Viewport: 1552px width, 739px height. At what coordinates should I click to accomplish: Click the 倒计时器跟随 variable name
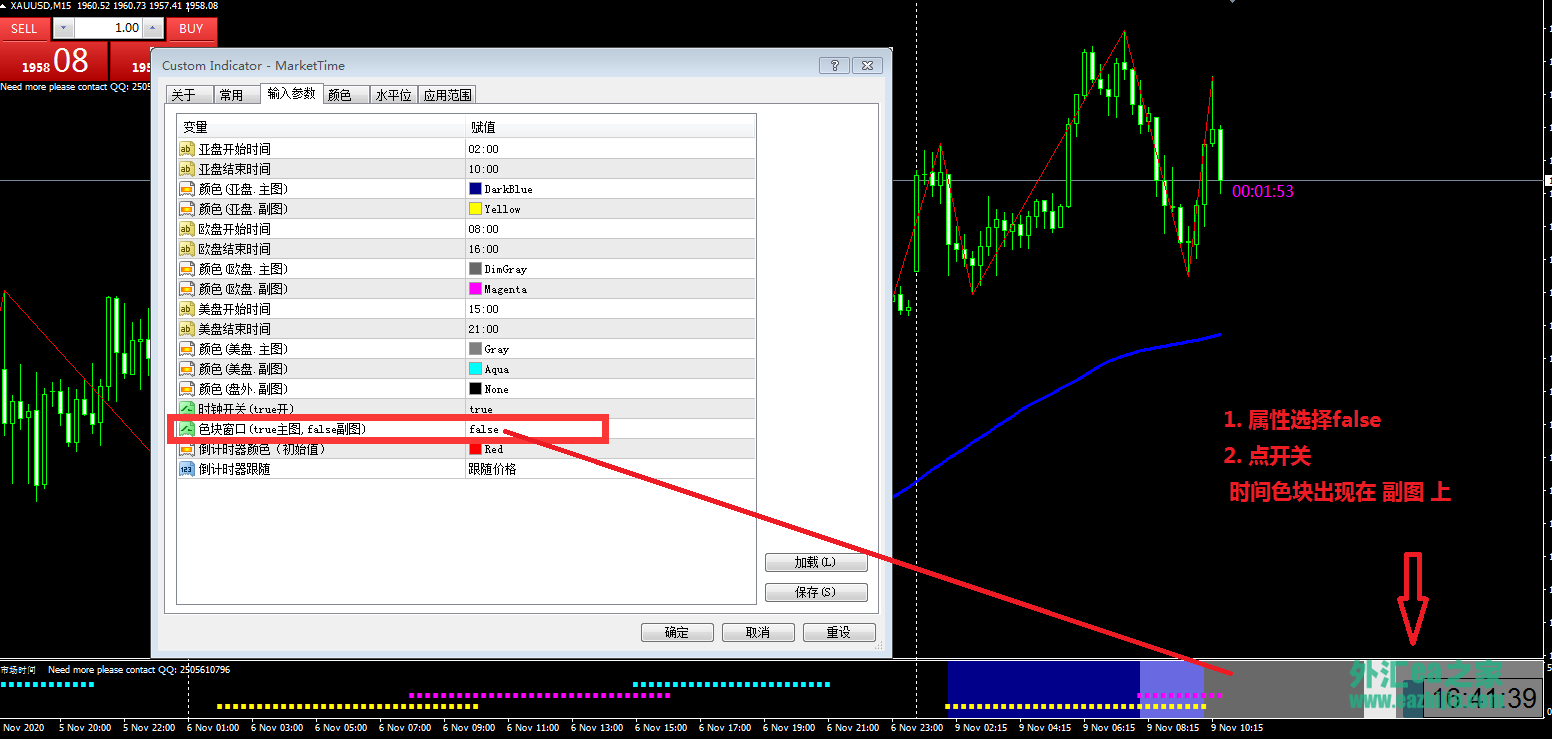[234, 469]
